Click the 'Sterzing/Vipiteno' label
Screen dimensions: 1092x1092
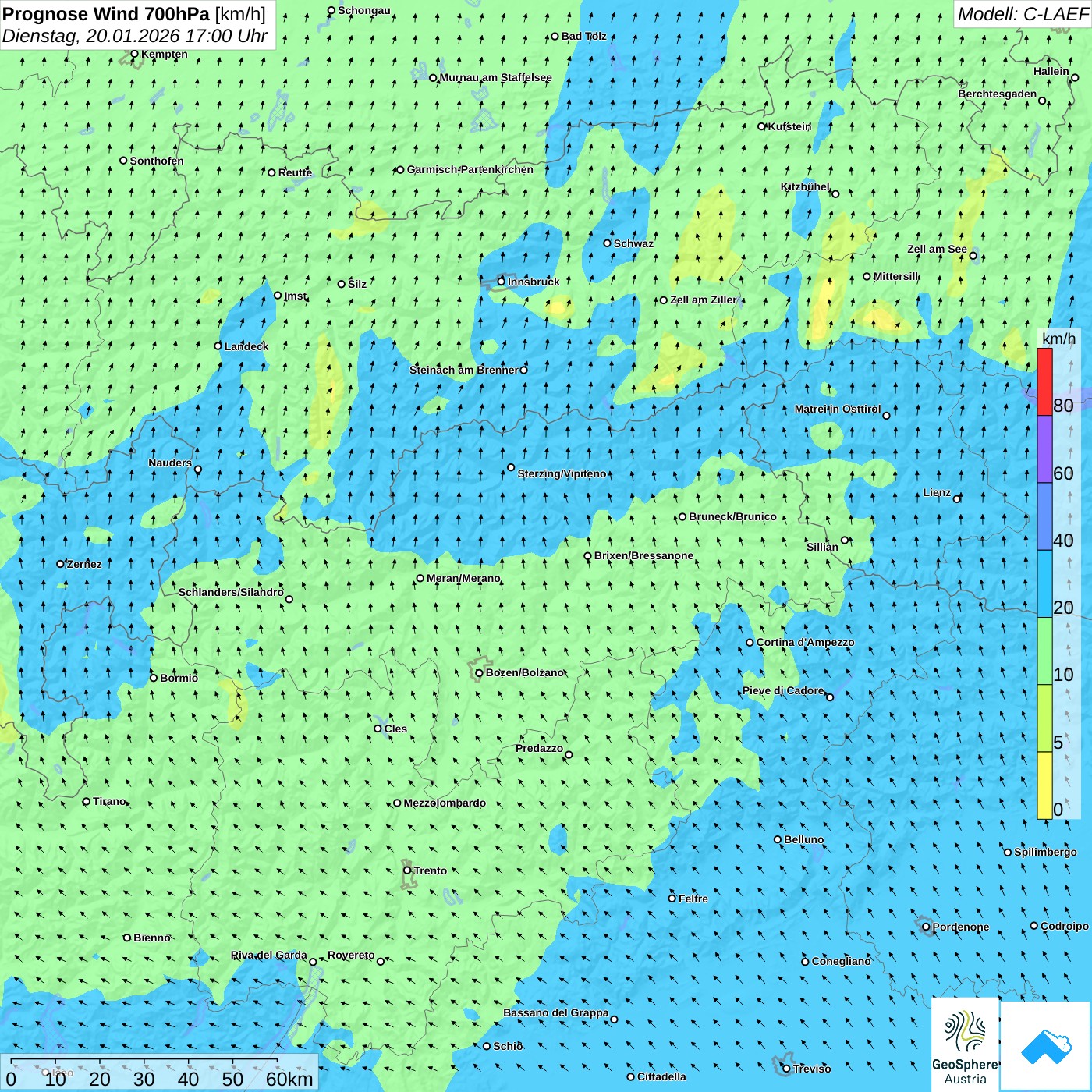coord(562,473)
